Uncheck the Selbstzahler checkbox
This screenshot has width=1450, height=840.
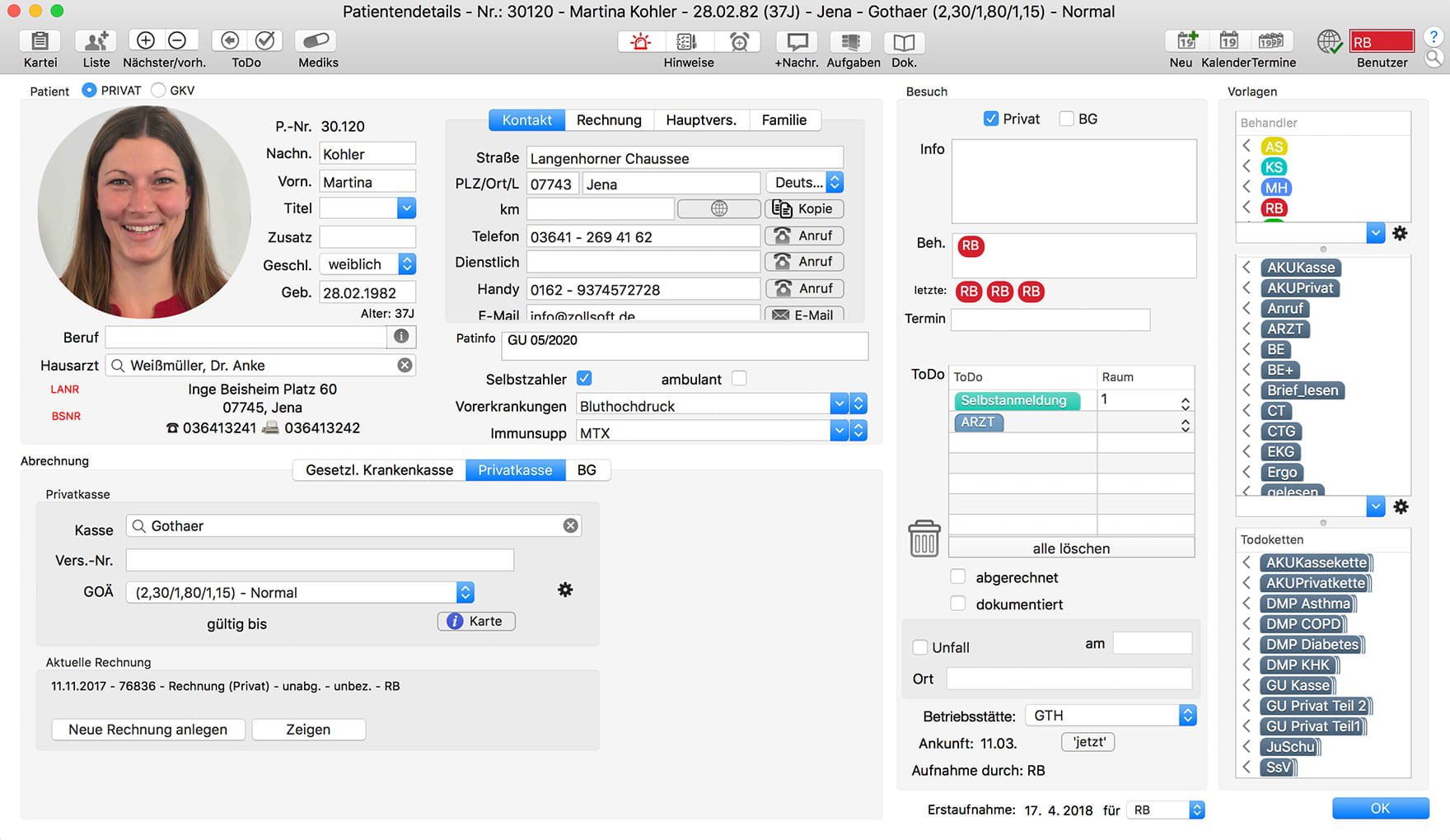[584, 379]
